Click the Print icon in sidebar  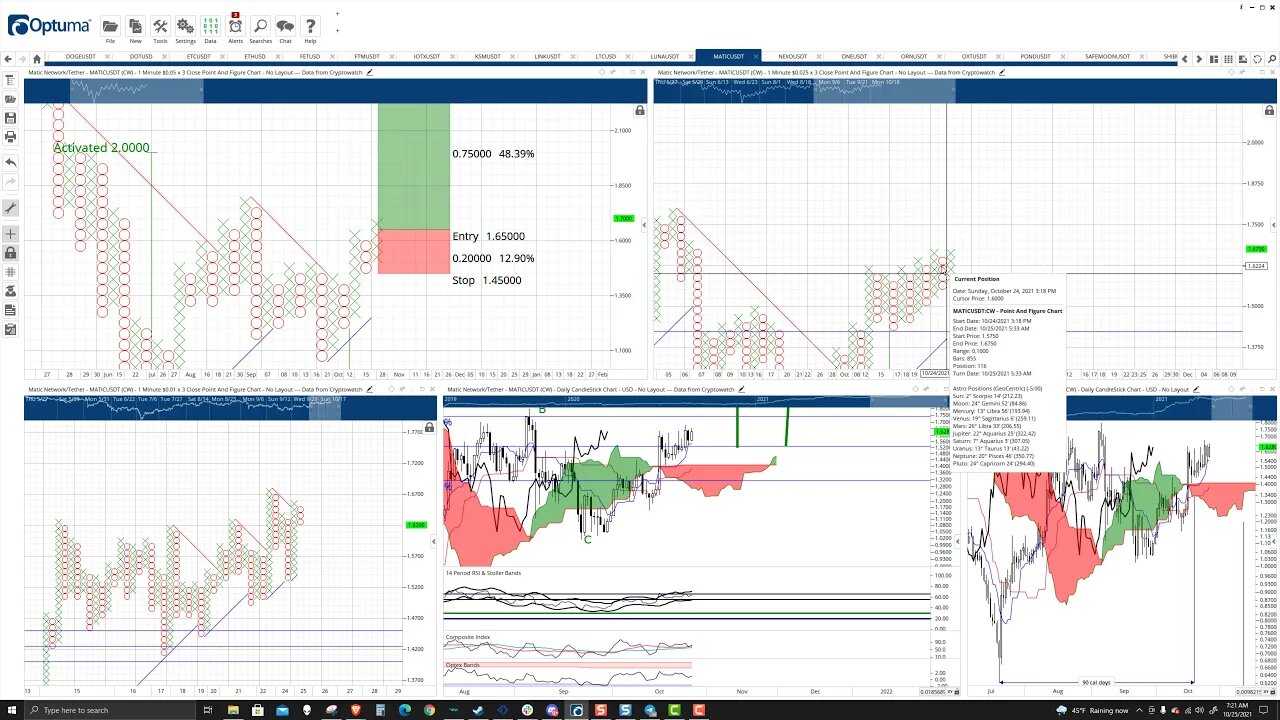click(10, 137)
